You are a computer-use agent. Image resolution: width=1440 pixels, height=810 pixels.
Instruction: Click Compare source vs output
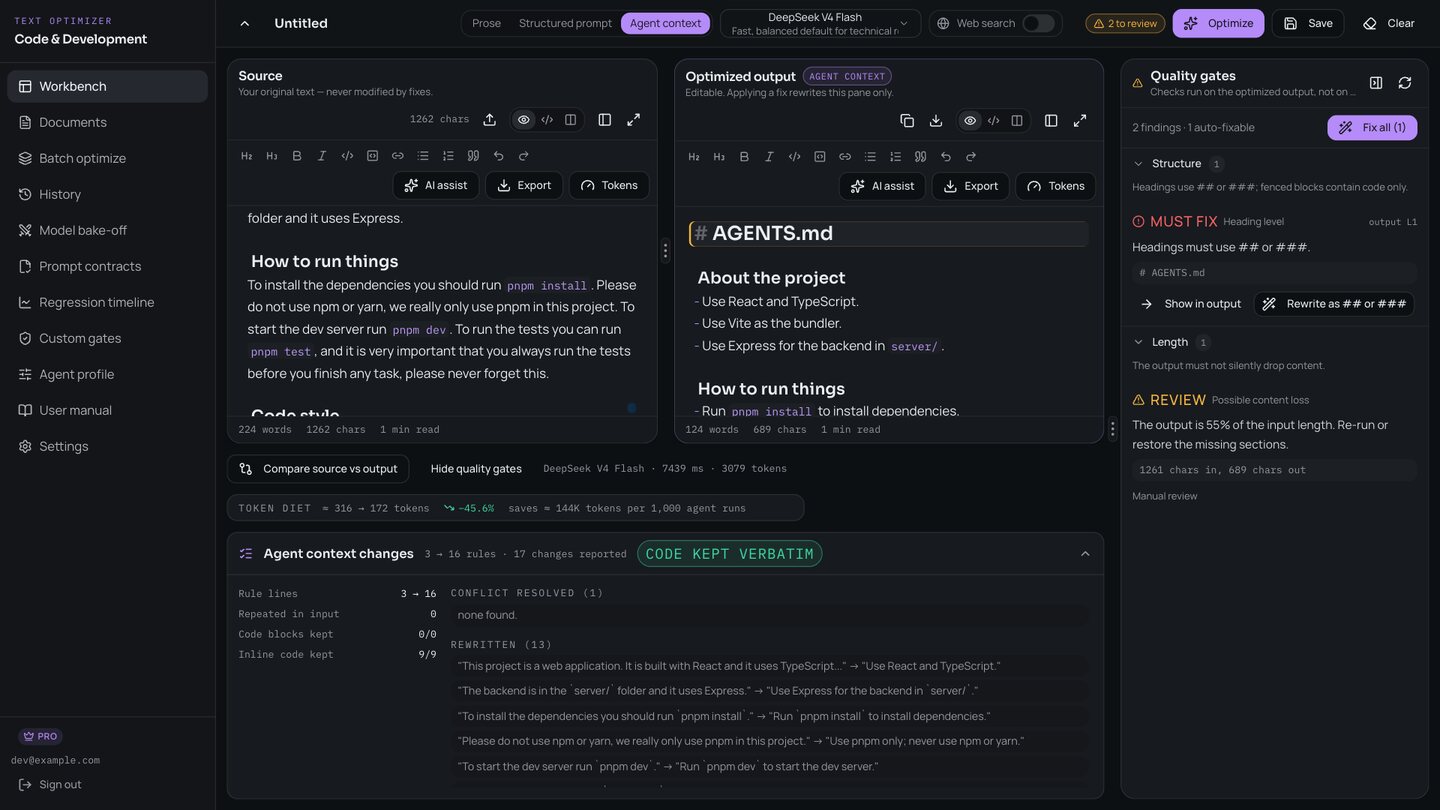coord(318,469)
